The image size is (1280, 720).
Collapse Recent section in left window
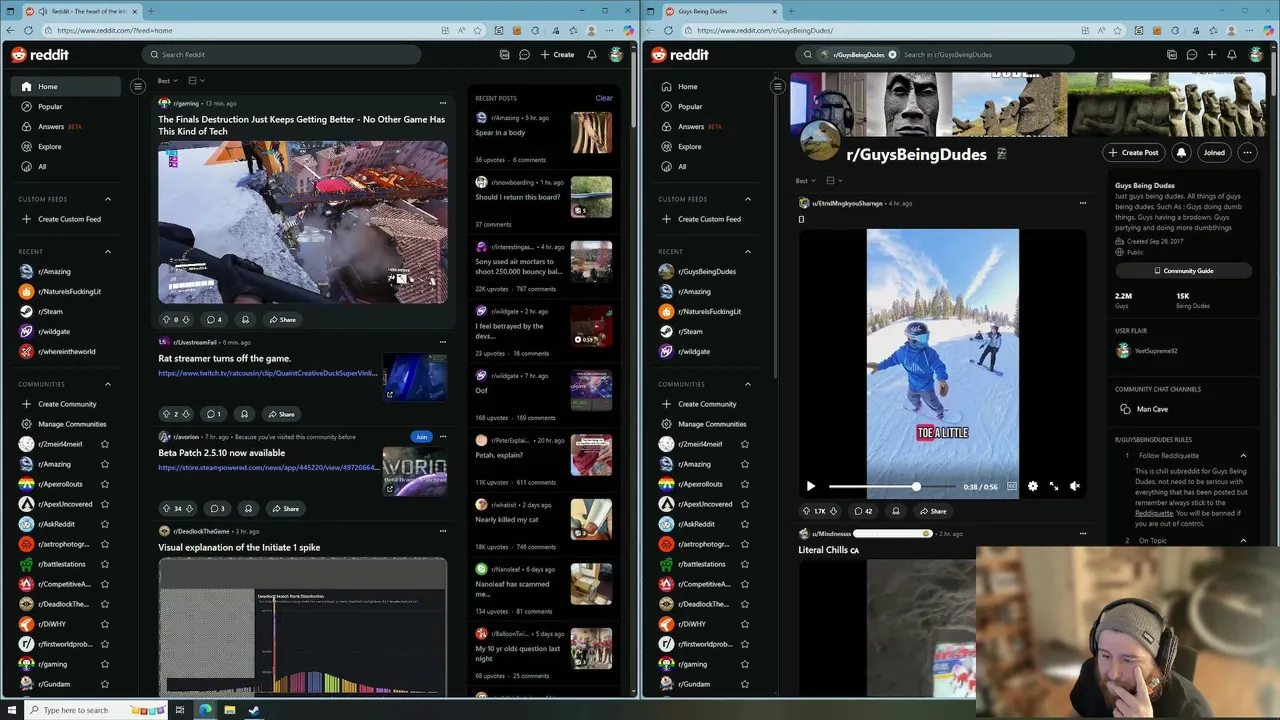tap(108, 252)
